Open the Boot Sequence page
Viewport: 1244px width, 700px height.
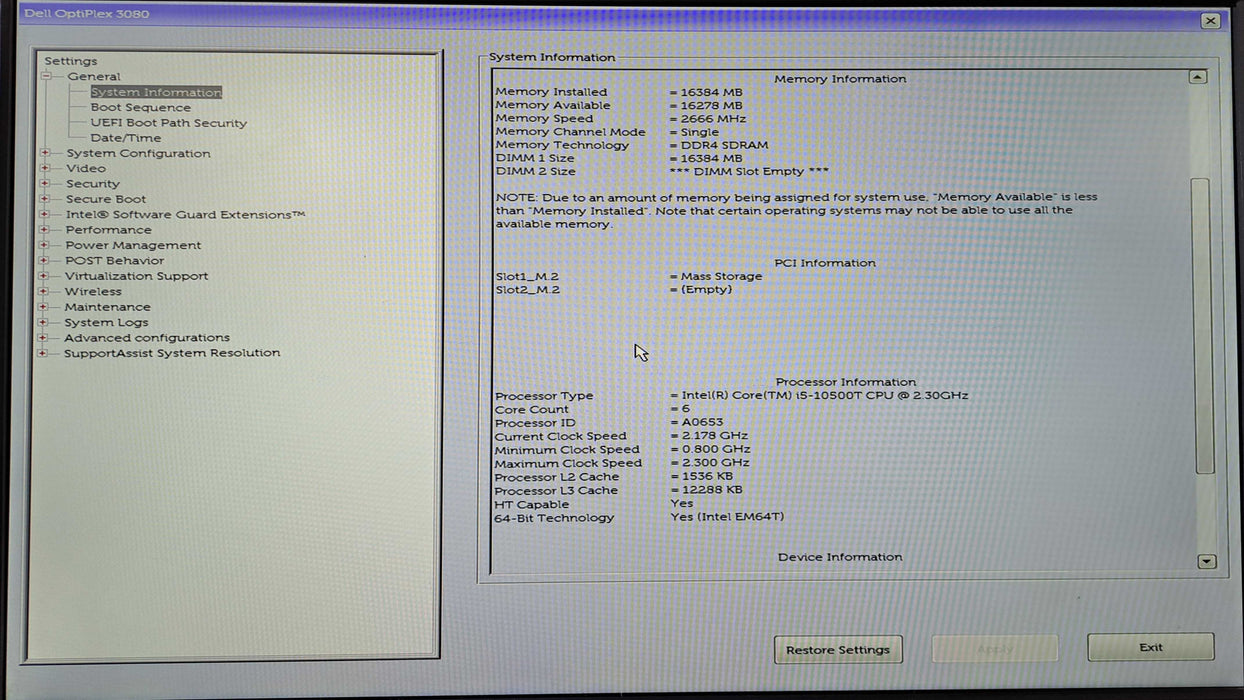pyautogui.click(x=140, y=107)
